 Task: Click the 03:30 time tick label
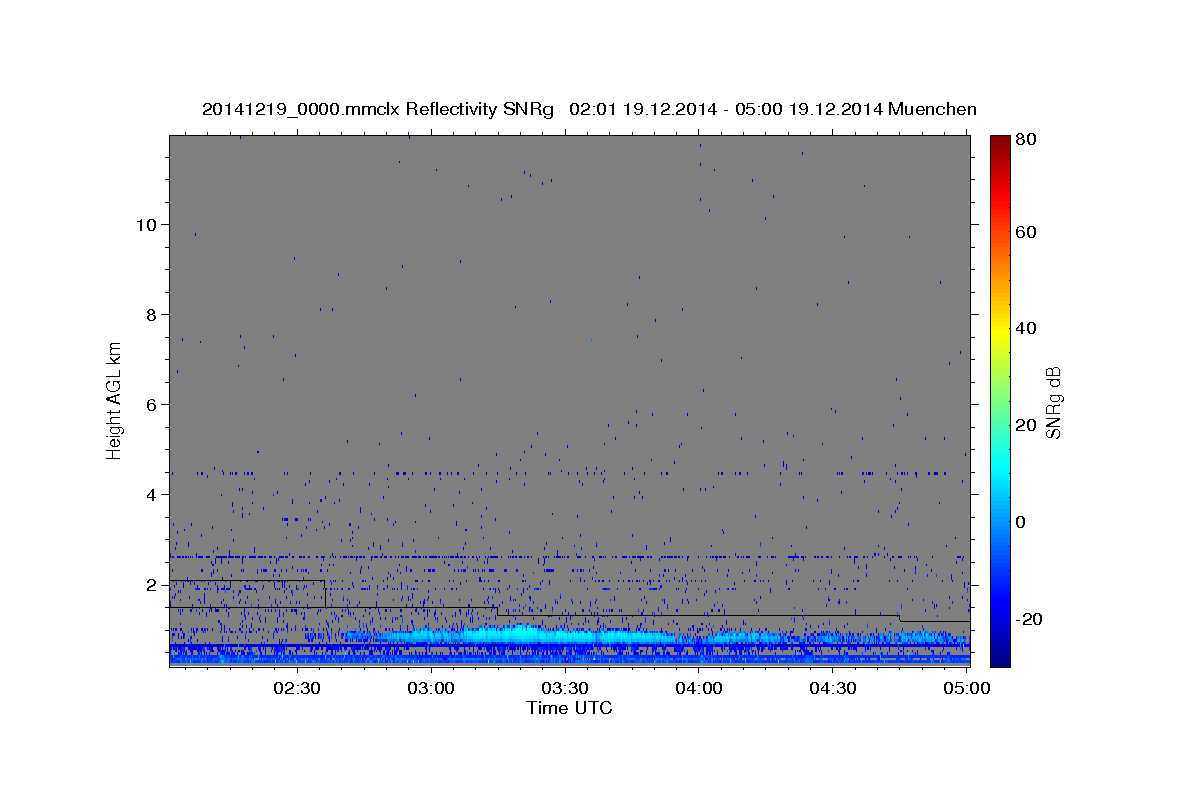[x=565, y=688]
